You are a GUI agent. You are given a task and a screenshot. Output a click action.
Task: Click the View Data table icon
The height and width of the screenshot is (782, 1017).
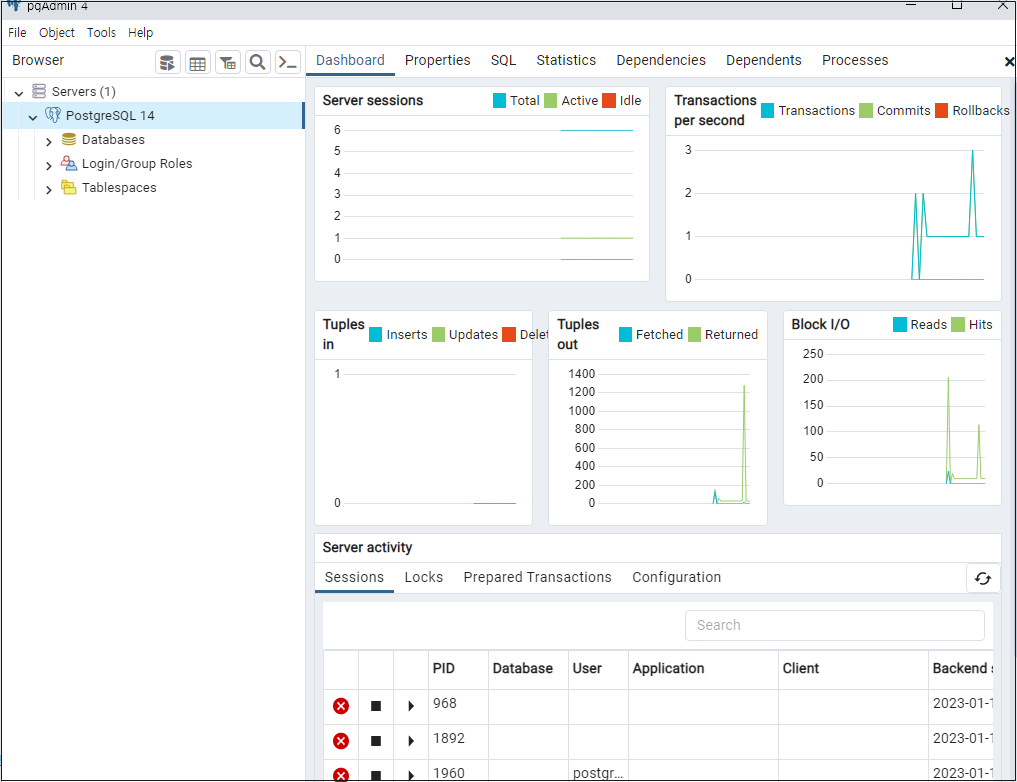tap(197, 62)
